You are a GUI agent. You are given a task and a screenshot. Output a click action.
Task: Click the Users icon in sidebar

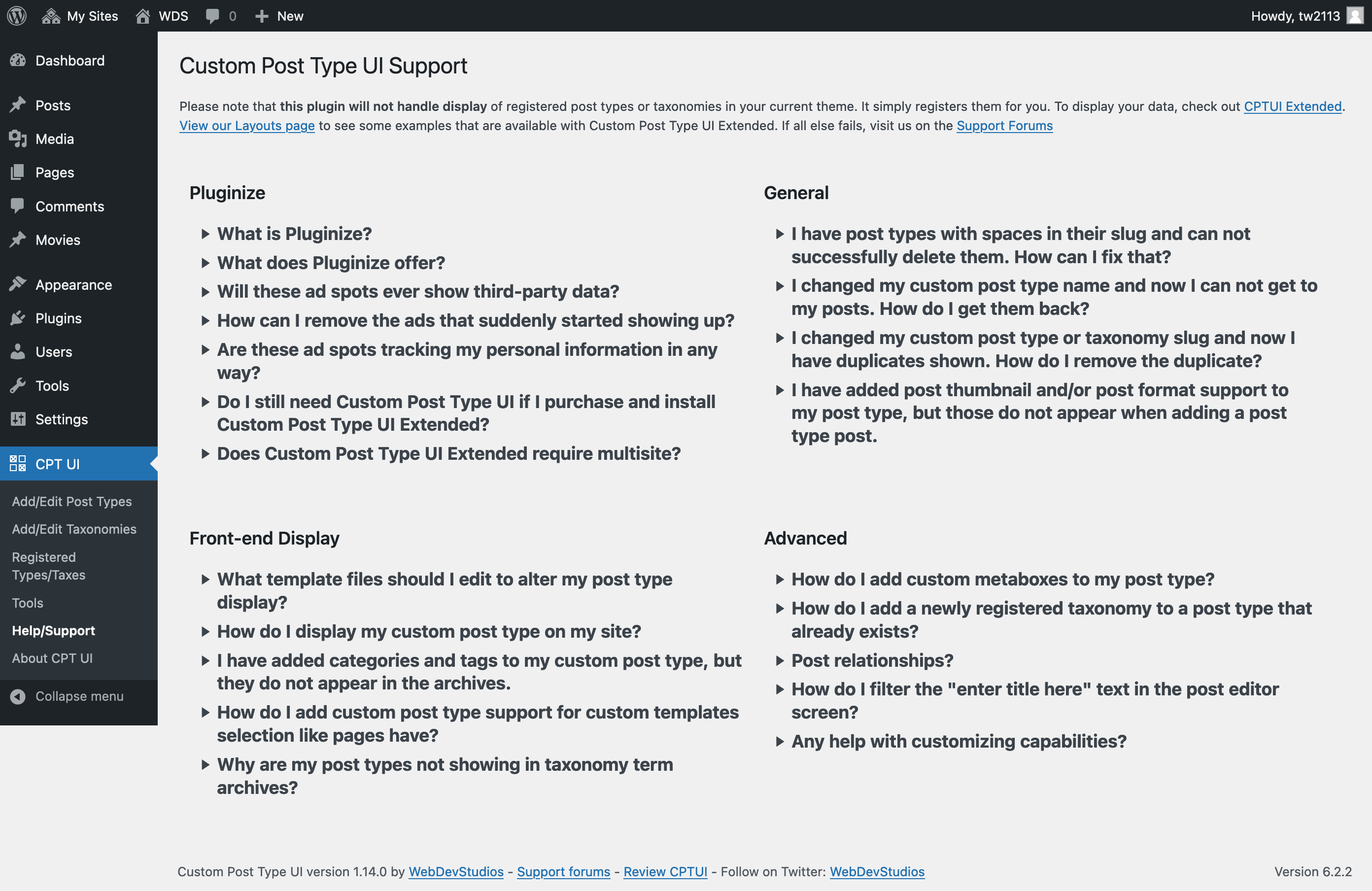[x=18, y=351]
